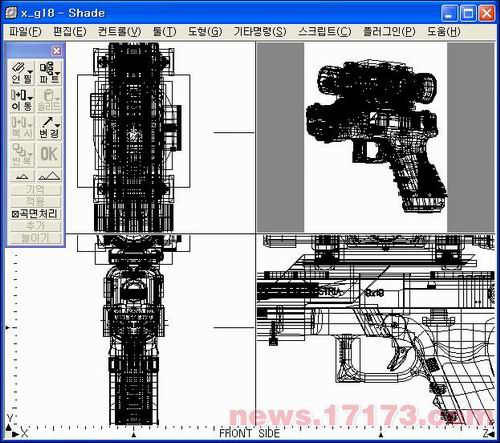Click the 늘이기 (extend) button
The width and height of the screenshot is (500, 443).
click(36, 238)
